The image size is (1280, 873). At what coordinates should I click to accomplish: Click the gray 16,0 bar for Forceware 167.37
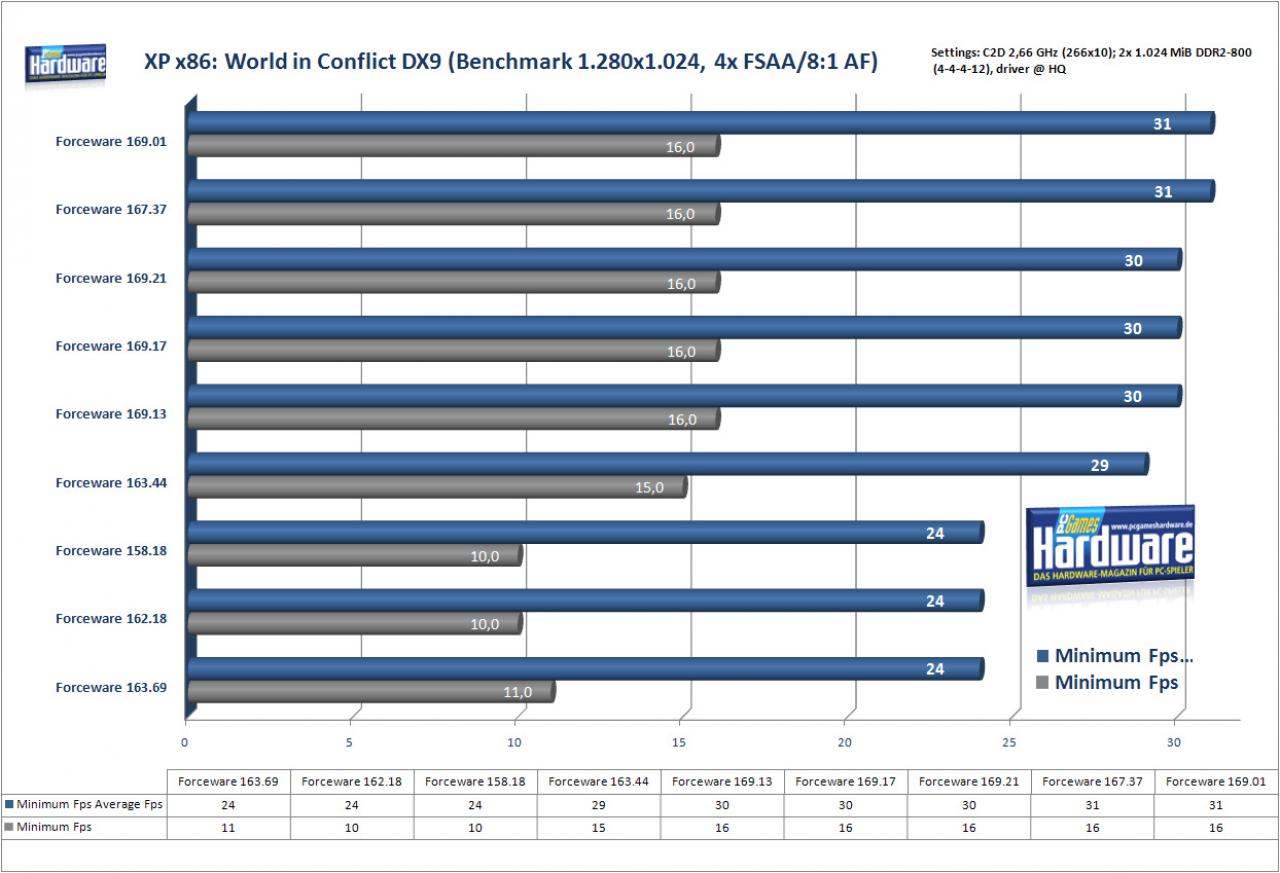click(454, 214)
